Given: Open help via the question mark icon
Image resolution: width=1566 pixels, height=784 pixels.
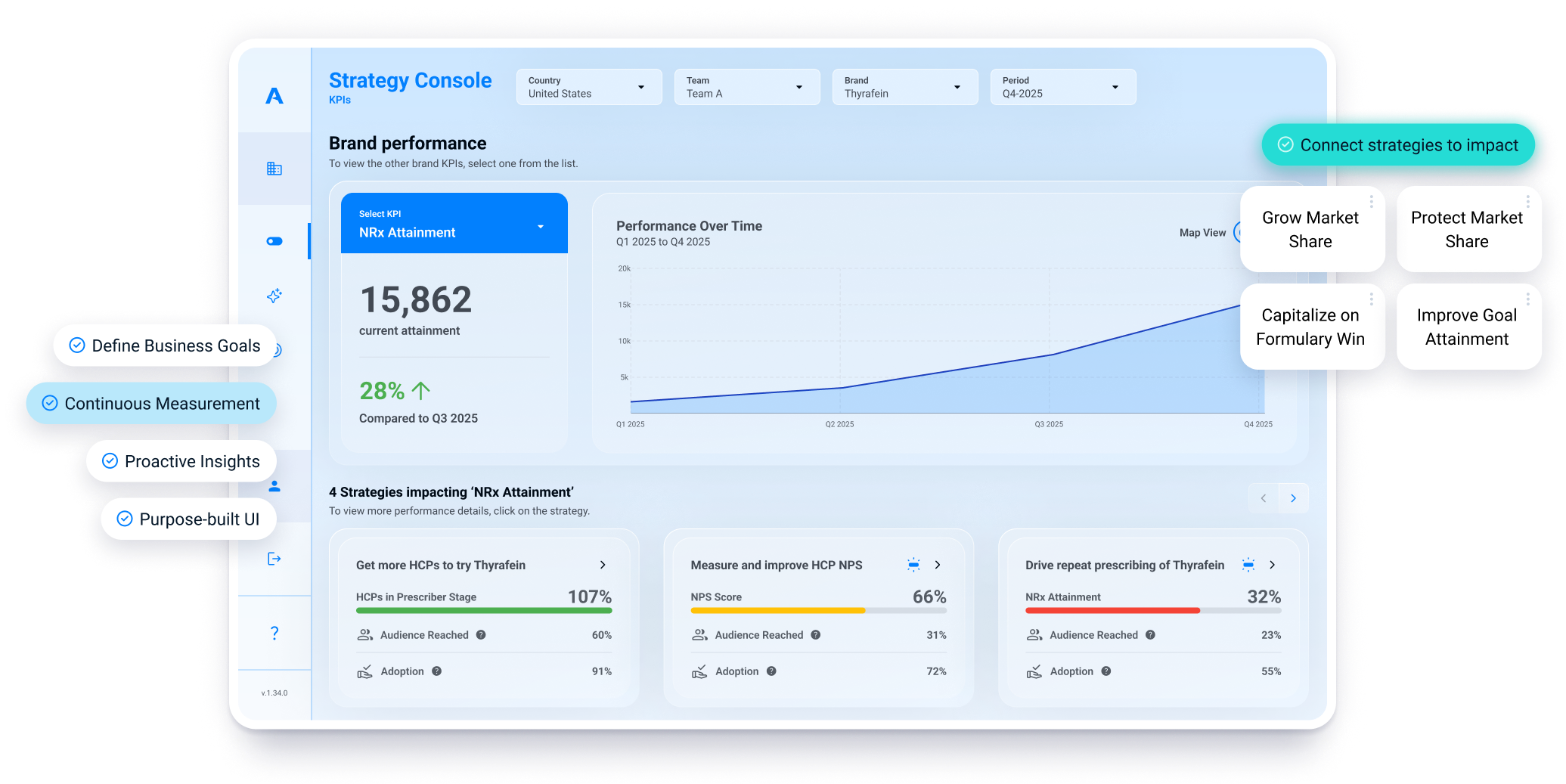Looking at the screenshot, I should (x=274, y=632).
